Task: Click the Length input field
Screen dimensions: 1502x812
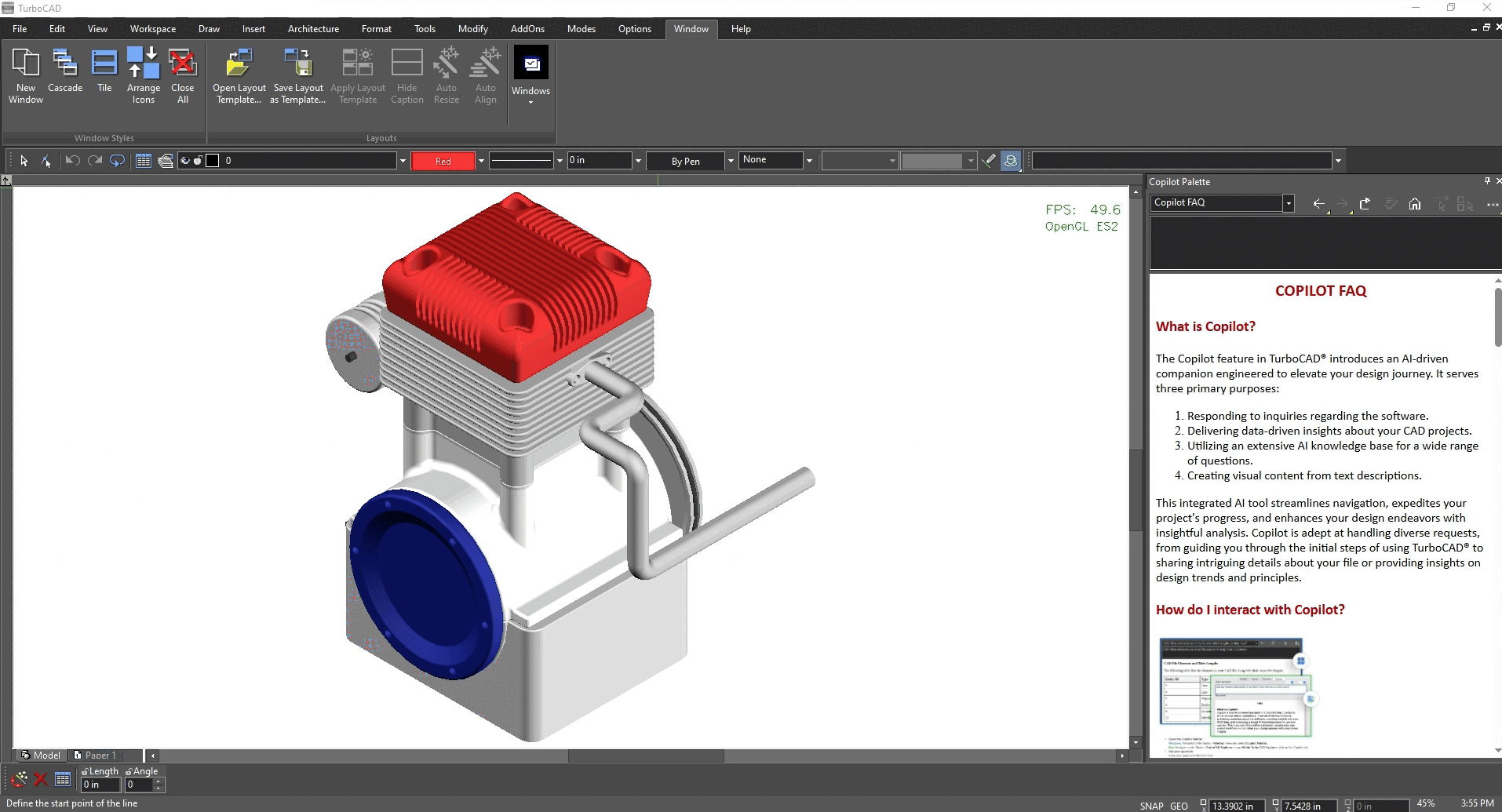Action: click(x=100, y=785)
